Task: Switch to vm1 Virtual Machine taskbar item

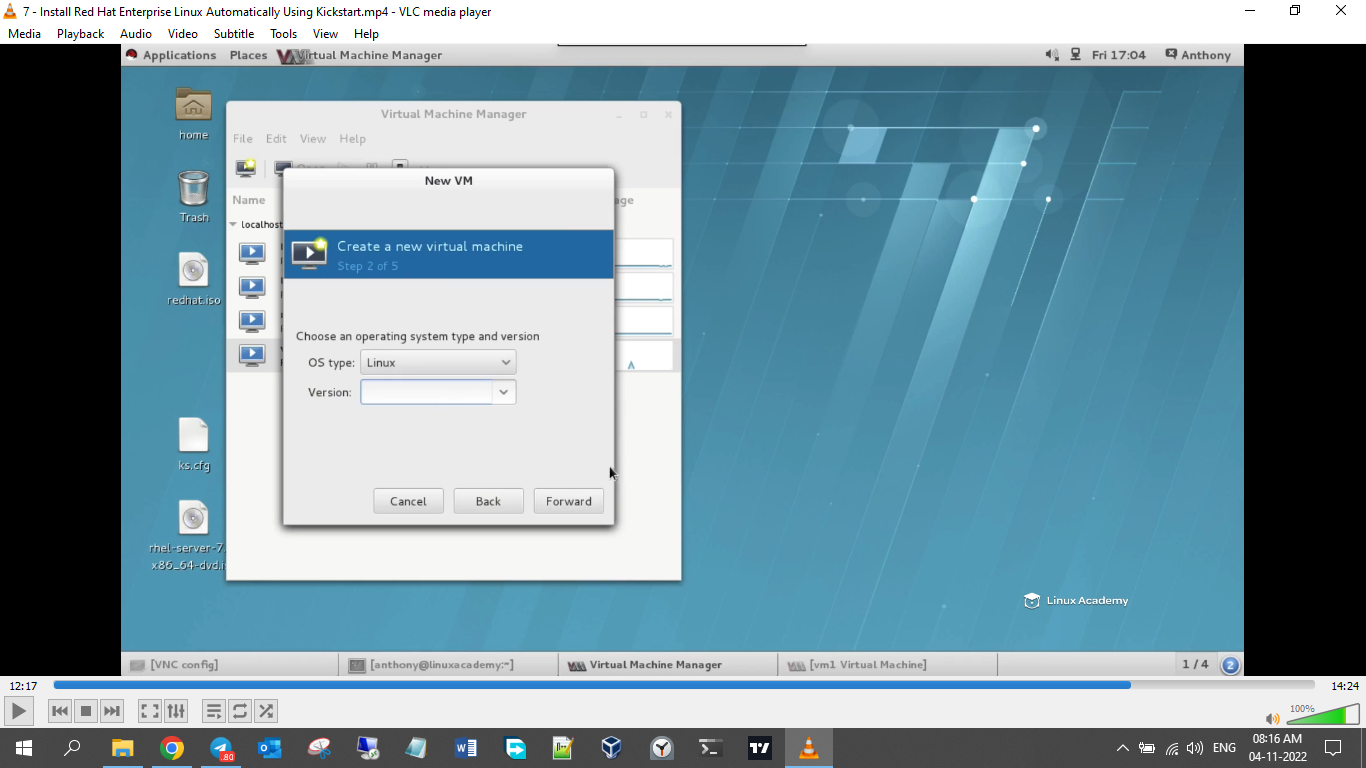Action: click(888, 664)
